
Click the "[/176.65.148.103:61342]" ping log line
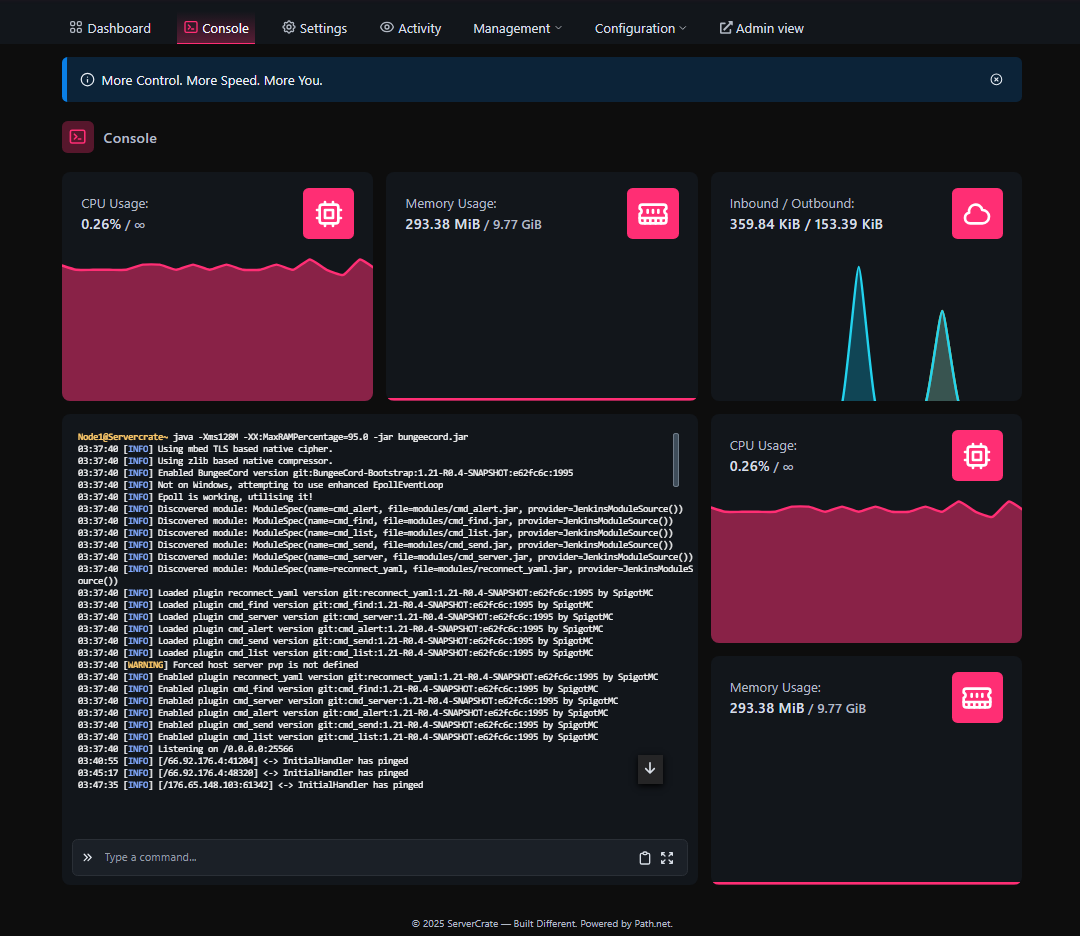[x=250, y=785]
